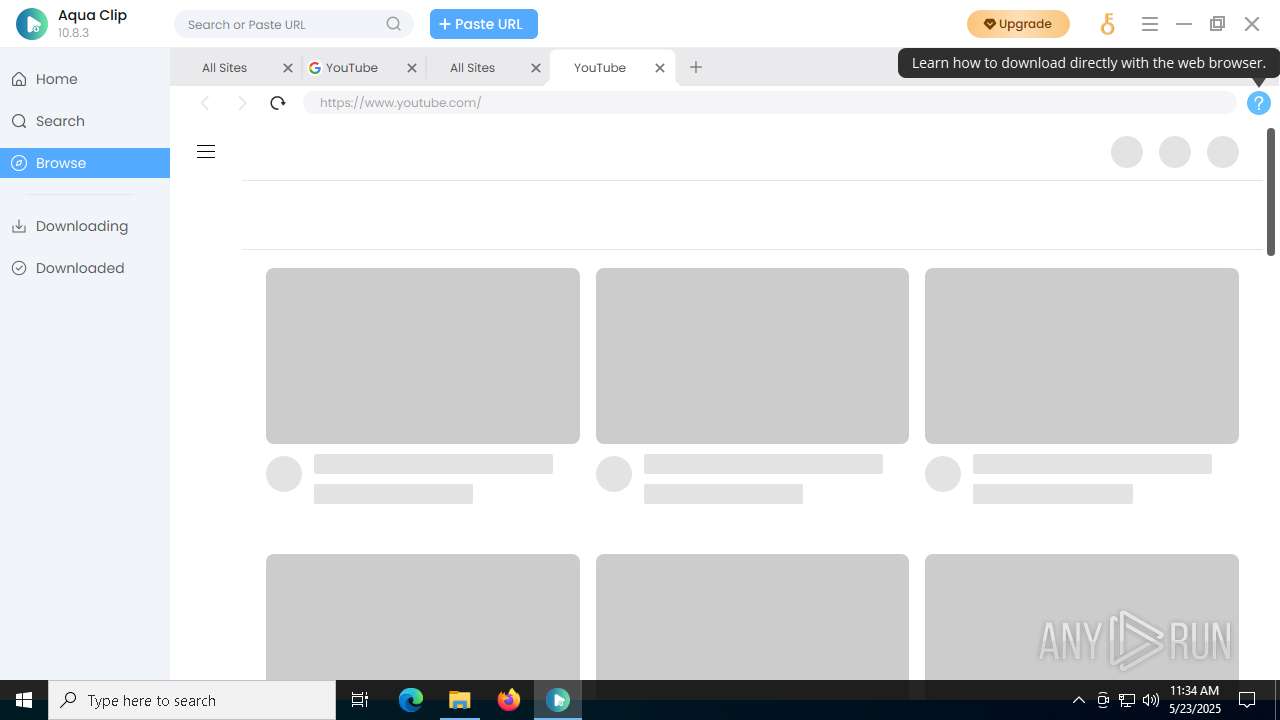Click the page vertical scrollbar thumb
The height and width of the screenshot is (720, 1280).
click(1271, 191)
